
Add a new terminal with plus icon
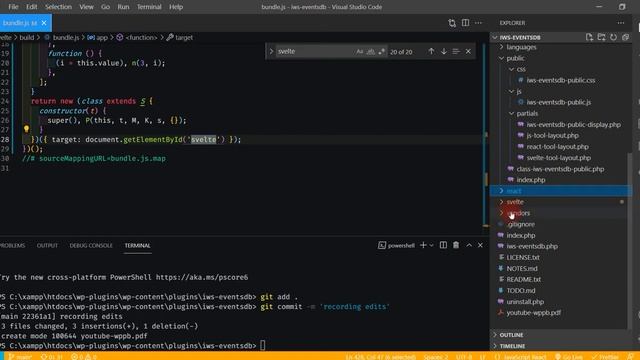(423, 245)
